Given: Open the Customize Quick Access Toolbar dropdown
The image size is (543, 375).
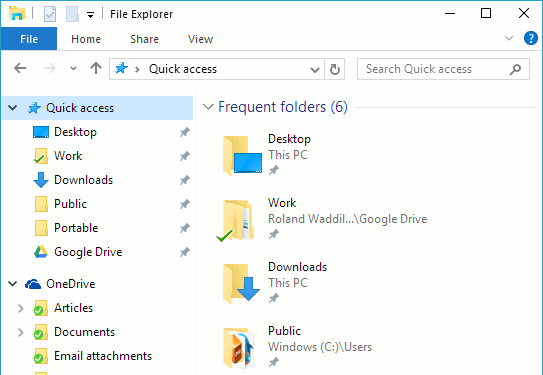Looking at the screenshot, I should [x=90, y=15].
